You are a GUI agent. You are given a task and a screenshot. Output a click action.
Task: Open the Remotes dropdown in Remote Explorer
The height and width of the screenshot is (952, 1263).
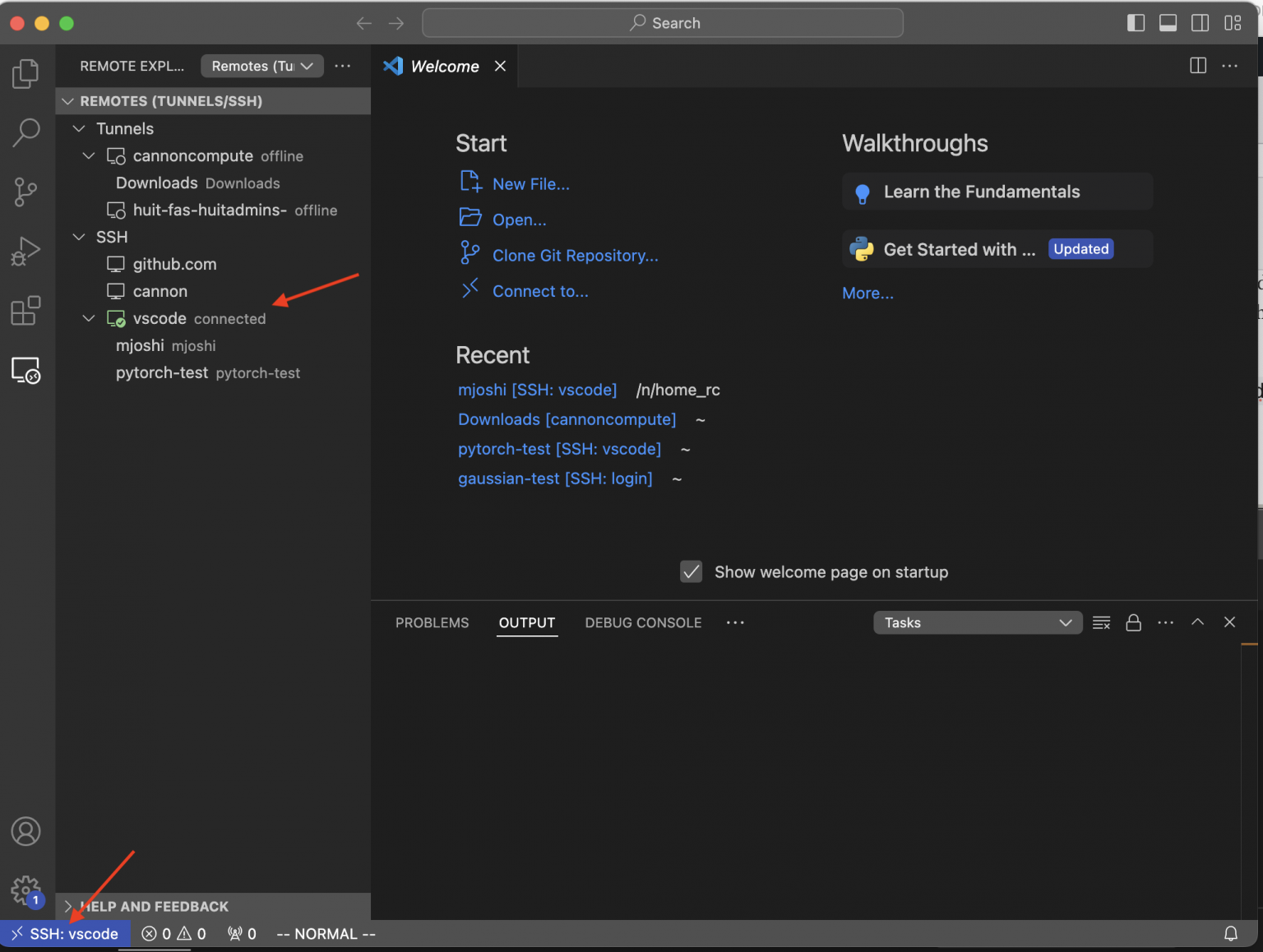(x=261, y=66)
